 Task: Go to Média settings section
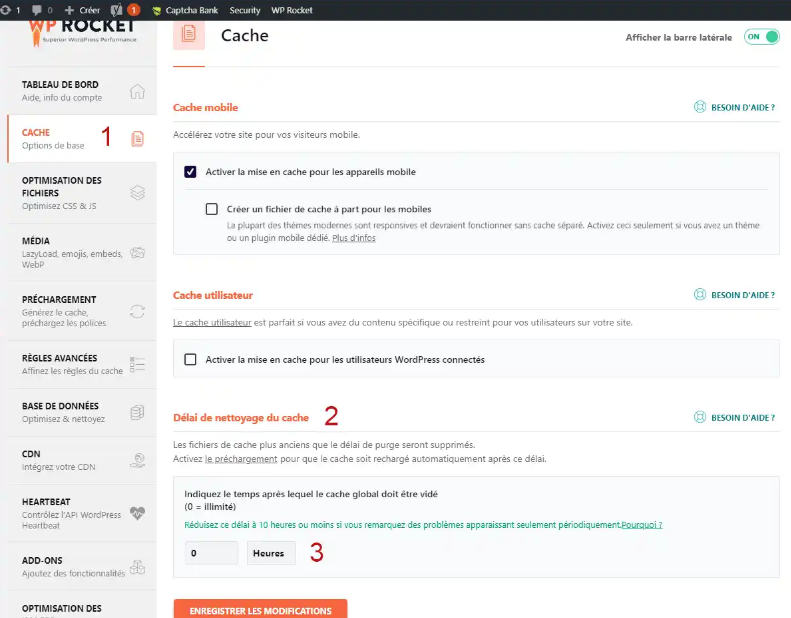(82, 252)
